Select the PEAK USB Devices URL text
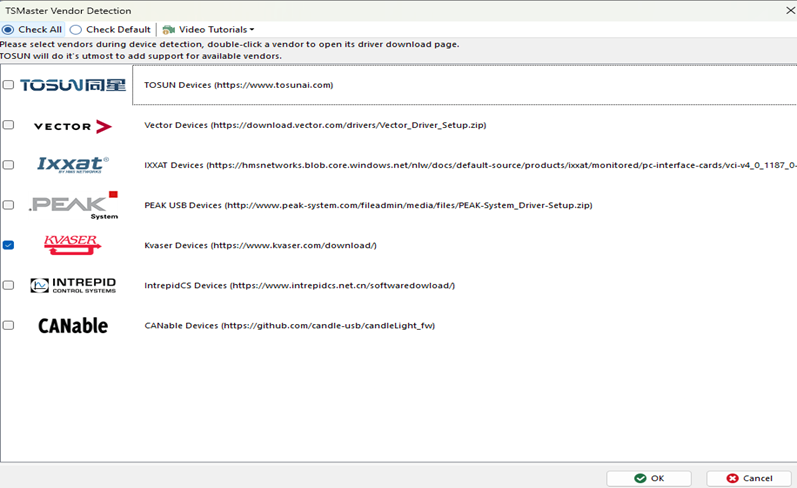797x488 pixels. [x=369, y=205]
